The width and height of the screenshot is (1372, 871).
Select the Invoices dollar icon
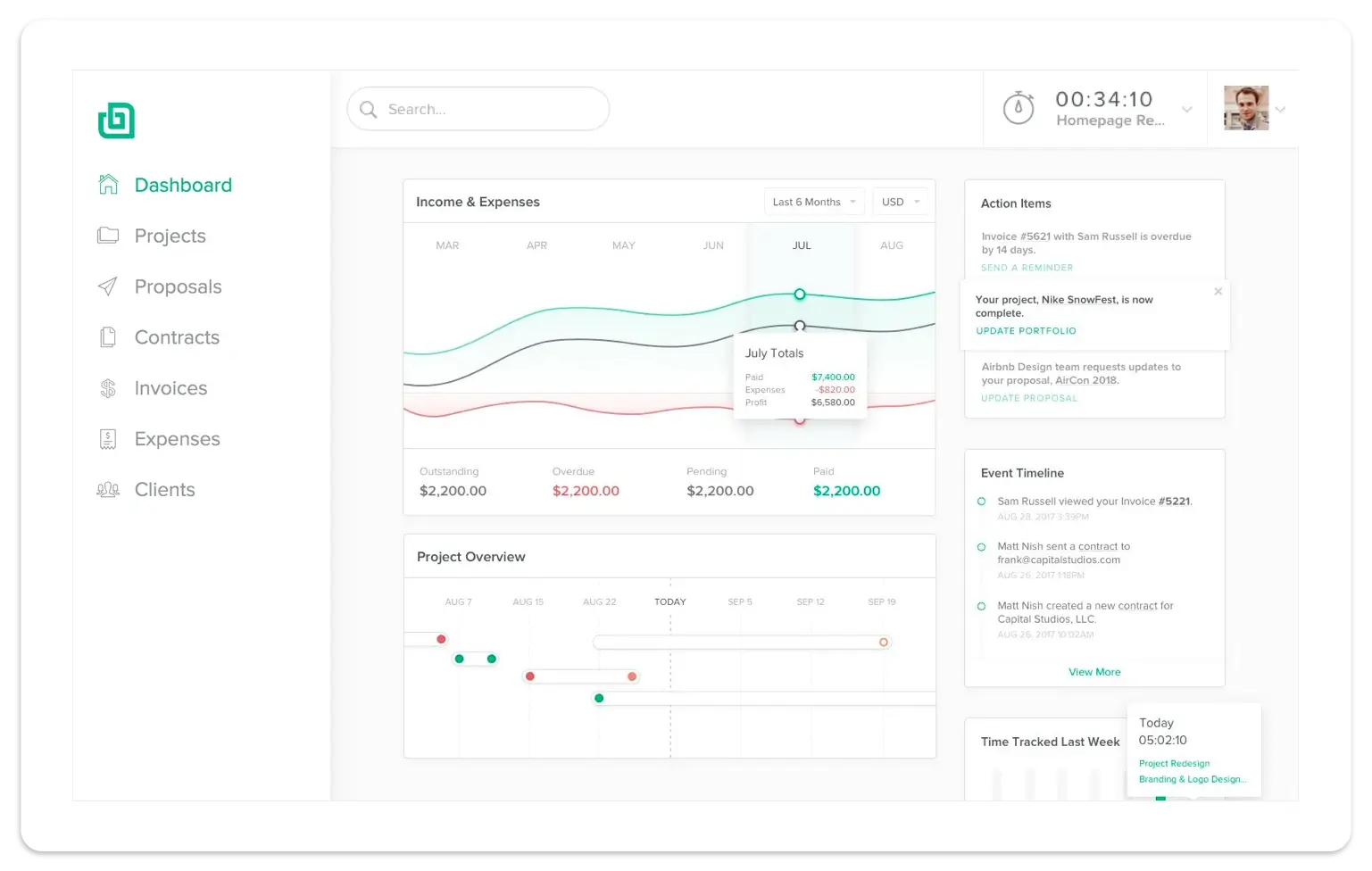point(108,387)
